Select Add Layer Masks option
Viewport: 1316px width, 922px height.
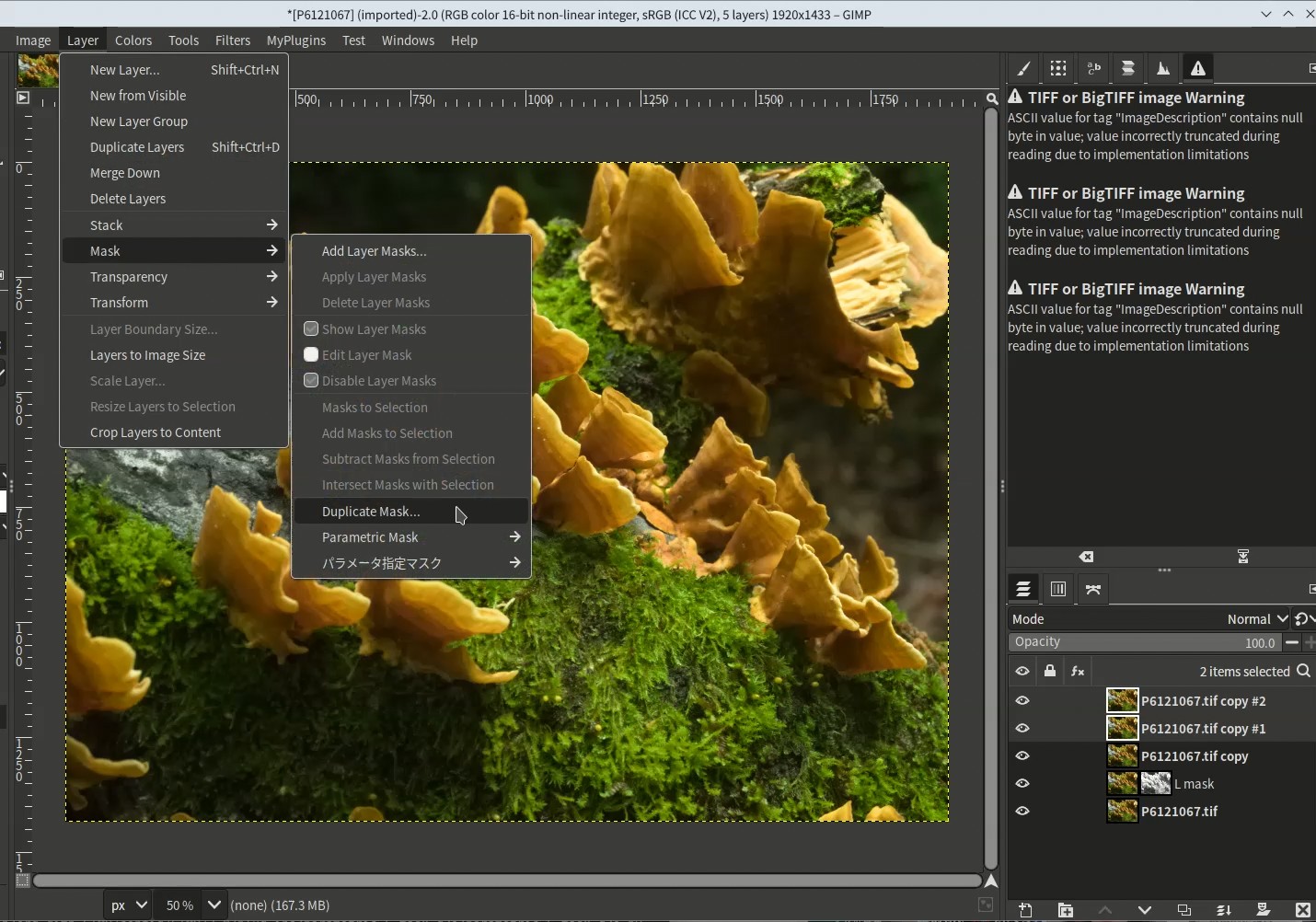point(374,251)
